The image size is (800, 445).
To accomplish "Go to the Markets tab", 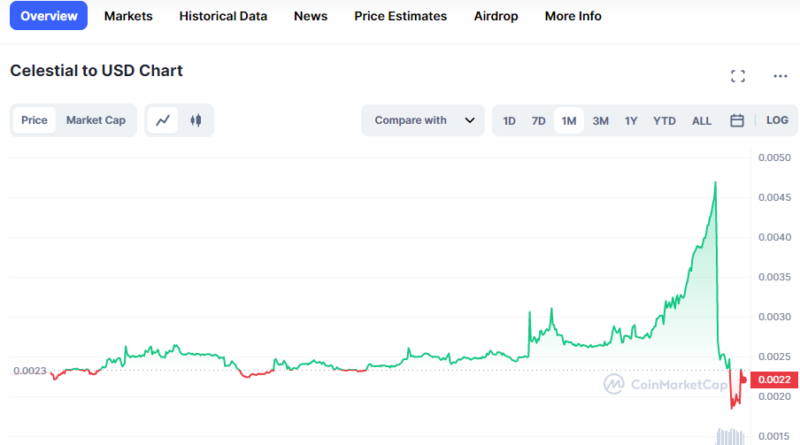I will (x=129, y=16).
